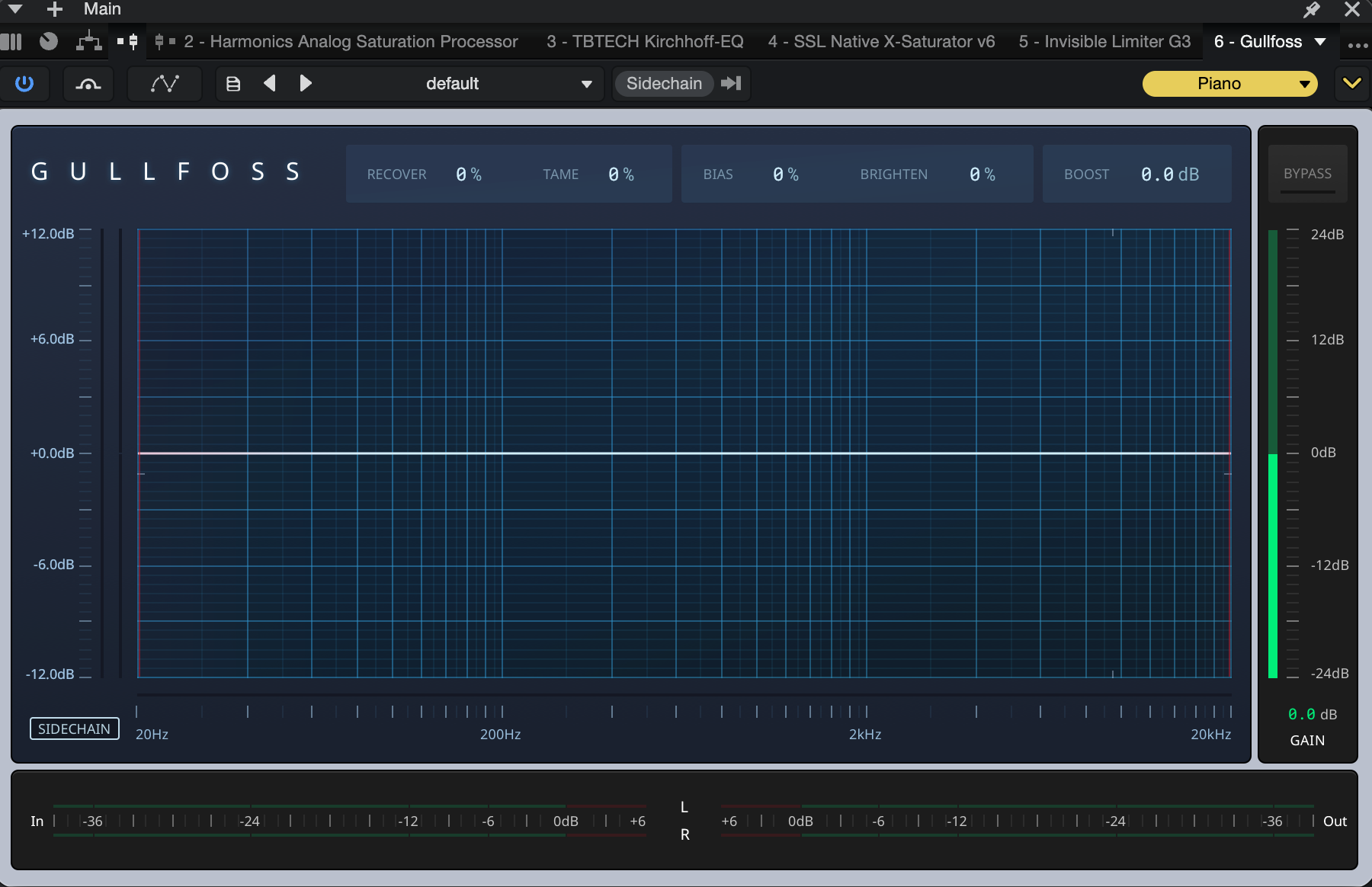Viewport: 1372px width, 887px height.
Task: Click the 20Hz frequency label
Action: click(152, 735)
